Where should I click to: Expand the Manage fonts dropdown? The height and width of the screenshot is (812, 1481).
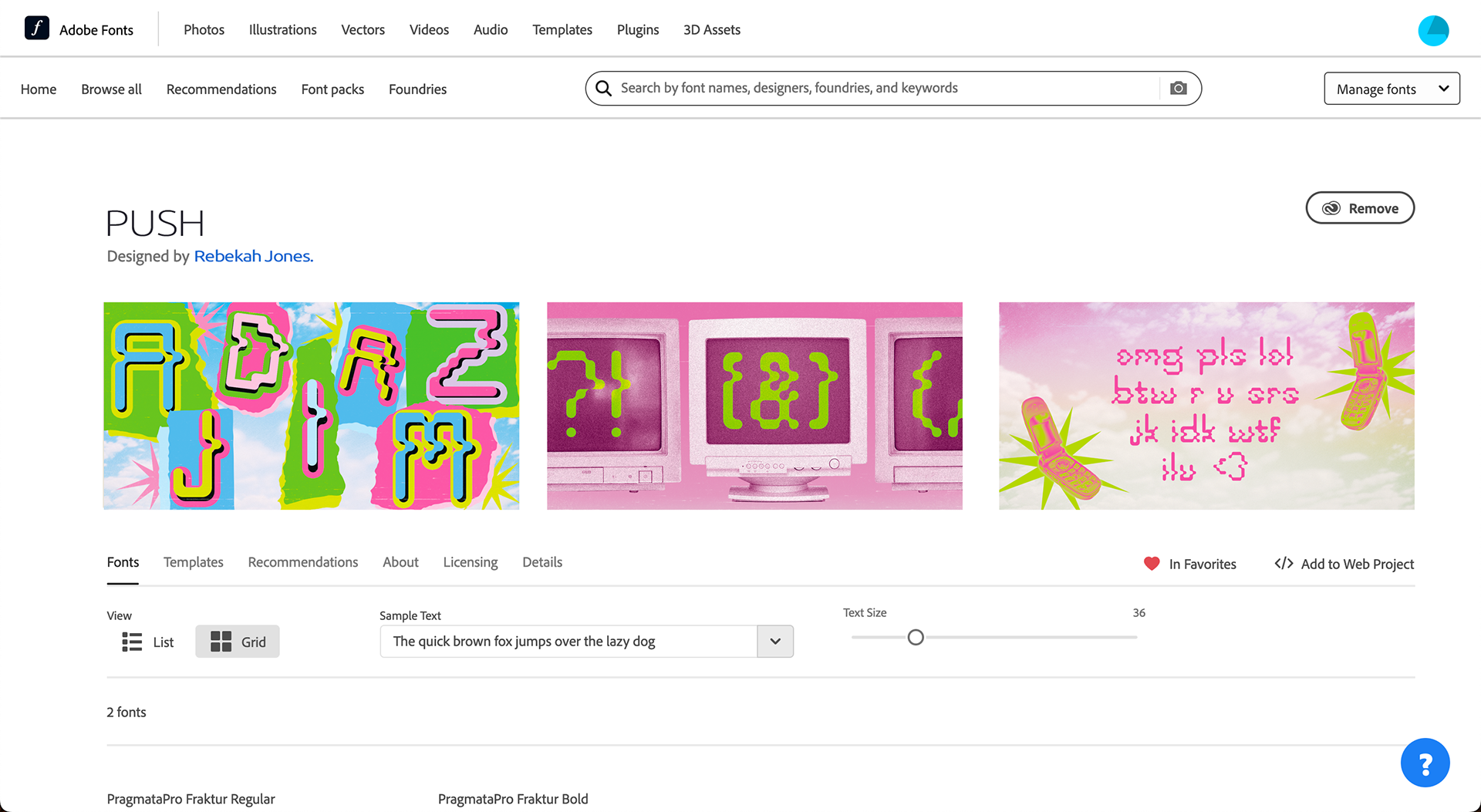[1392, 89]
